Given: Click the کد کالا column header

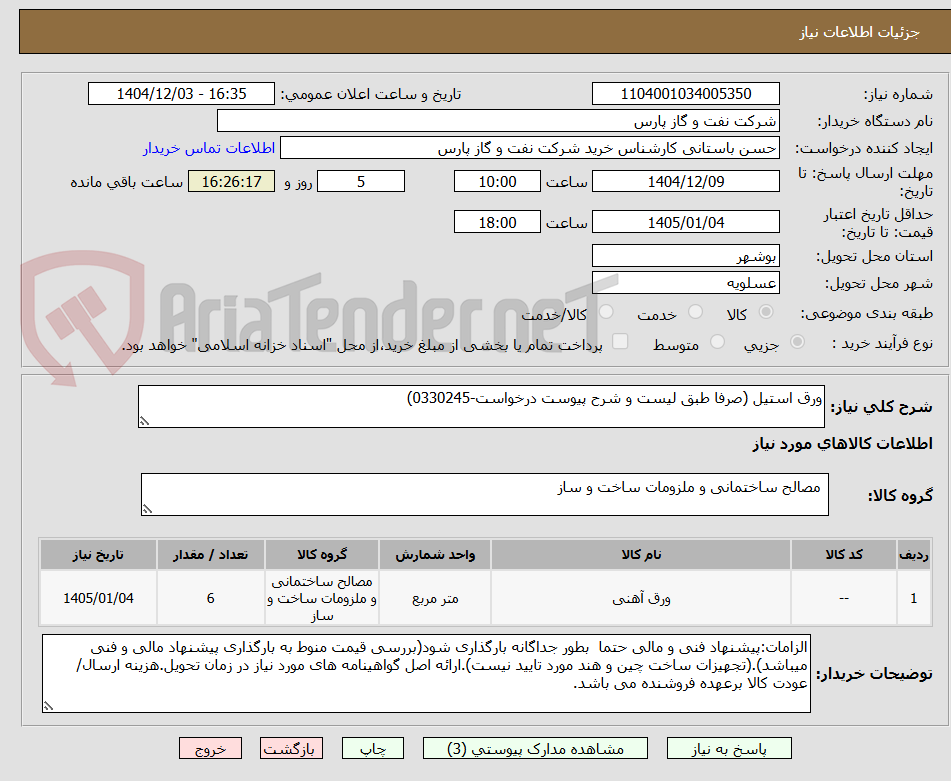Looking at the screenshot, I should [x=844, y=554].
